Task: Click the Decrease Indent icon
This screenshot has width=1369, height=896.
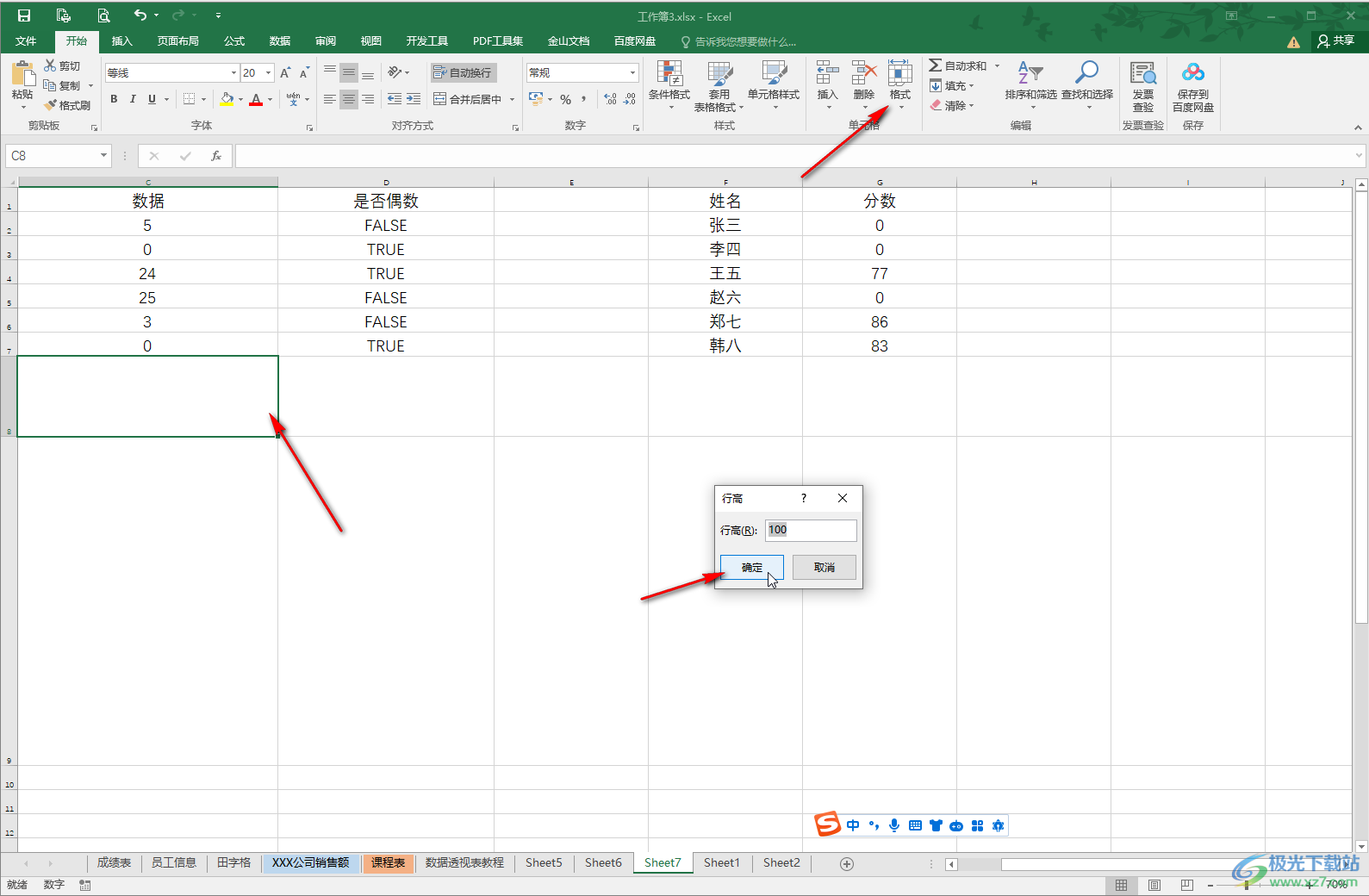Action: click(x=395, y=99)
